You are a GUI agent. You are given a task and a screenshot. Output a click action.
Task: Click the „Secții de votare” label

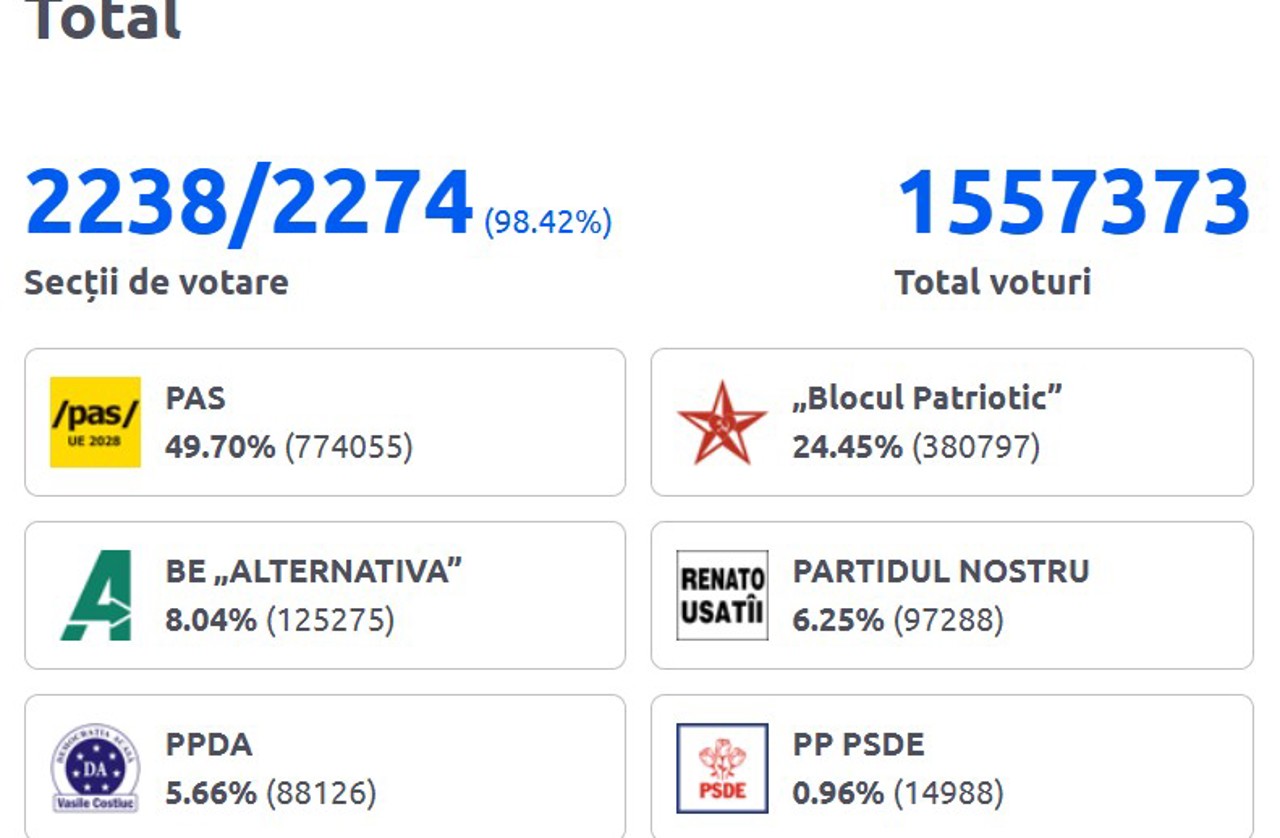click(156, 282)
